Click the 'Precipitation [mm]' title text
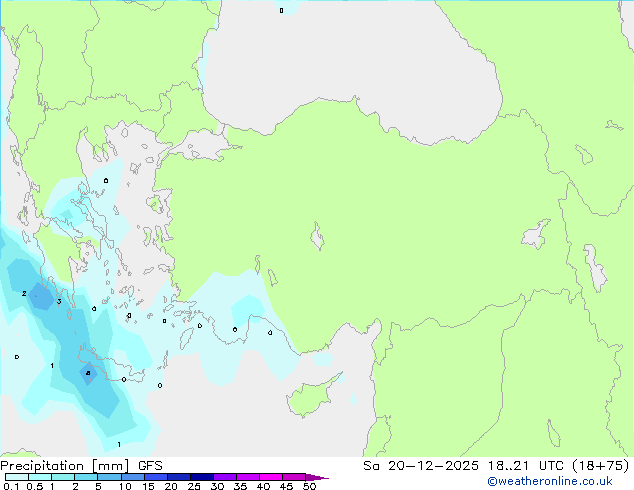Image resolution: width=634 pixels, height=490 pixels. click(x=64, y=466)
